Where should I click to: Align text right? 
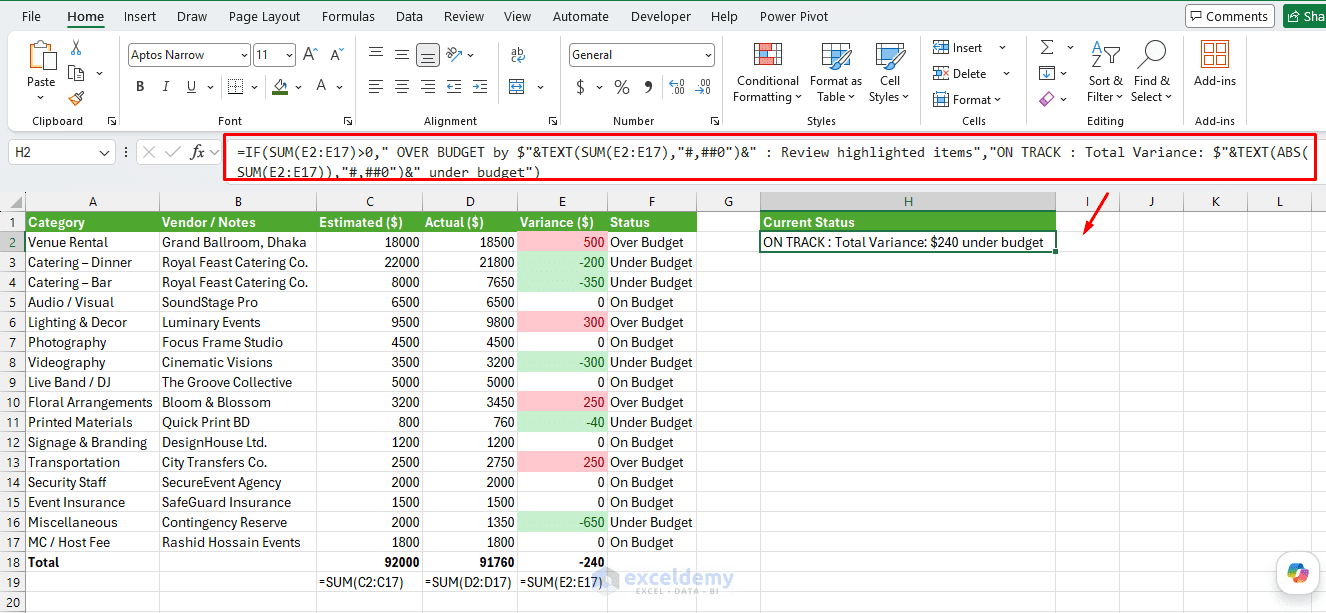click(427, 87)
